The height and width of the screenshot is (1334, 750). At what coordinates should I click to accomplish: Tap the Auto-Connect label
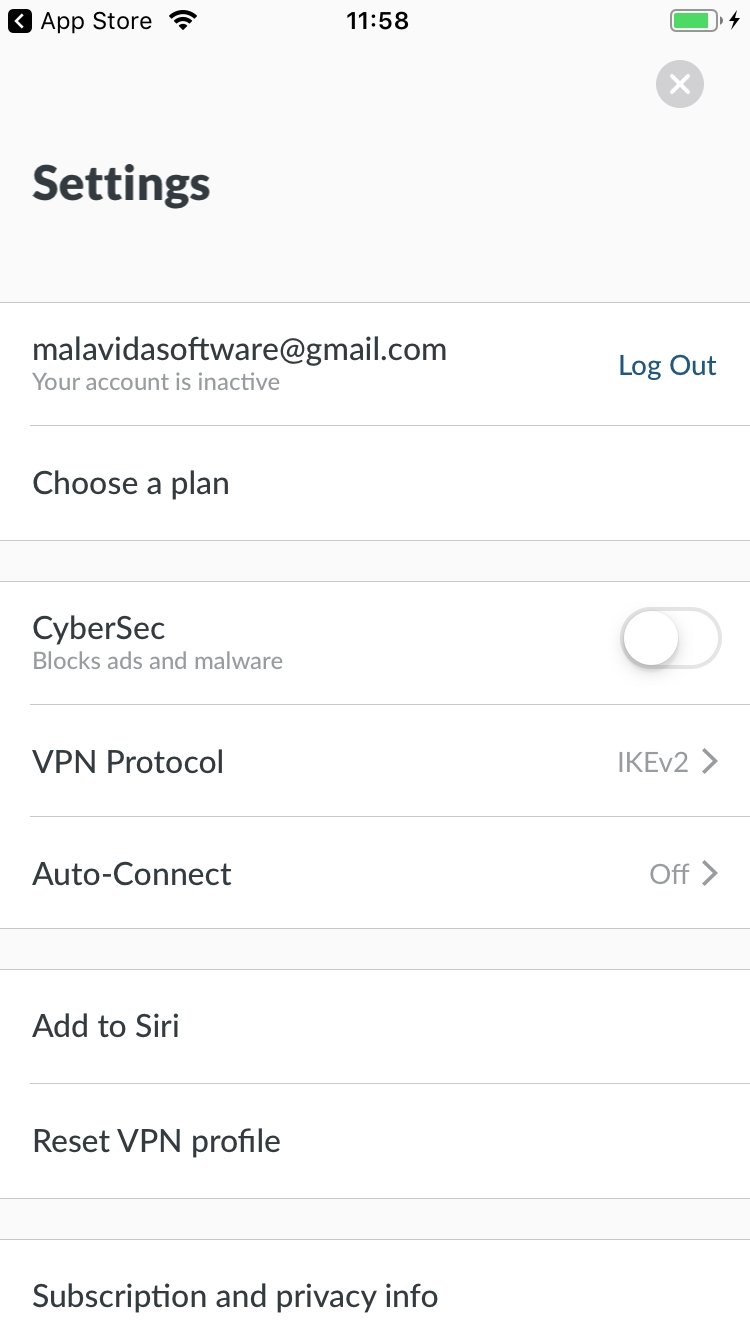132,874
